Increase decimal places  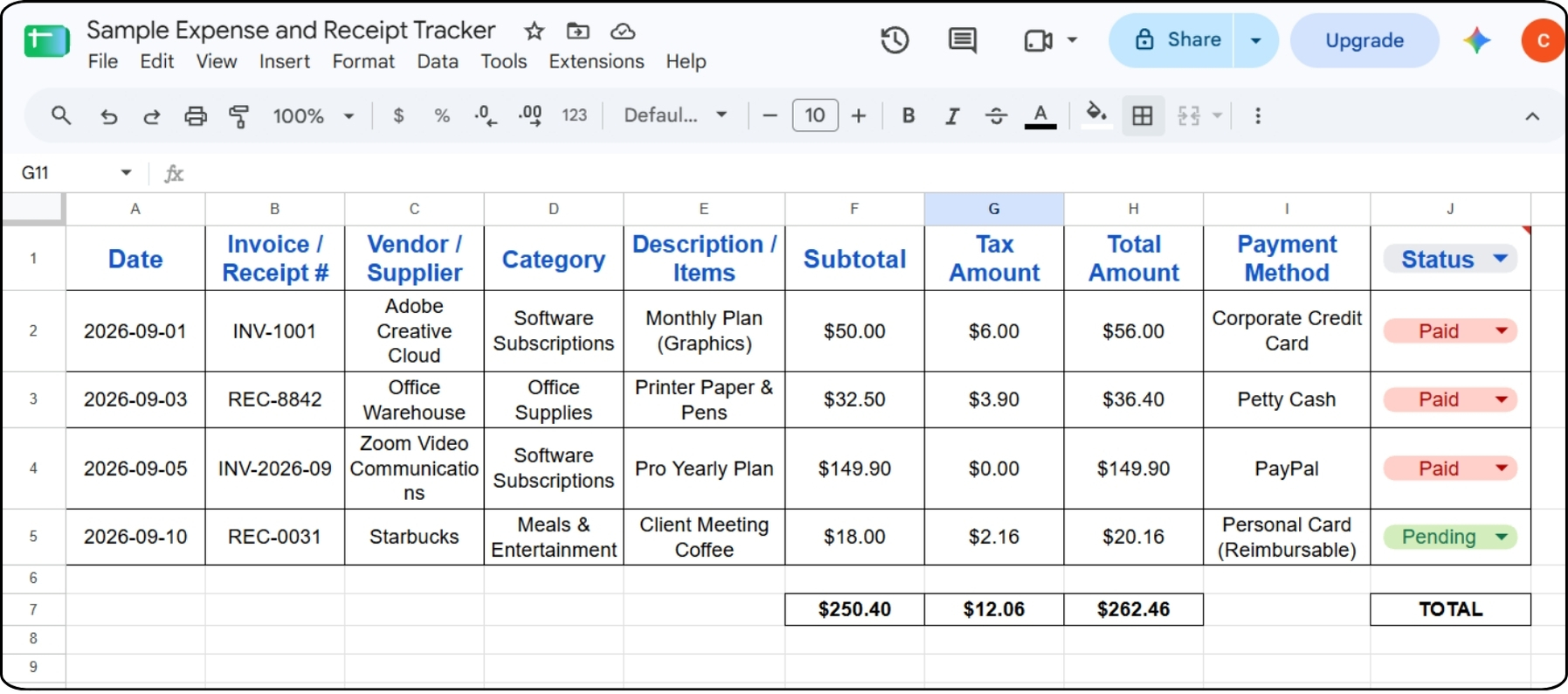(530, 115)
